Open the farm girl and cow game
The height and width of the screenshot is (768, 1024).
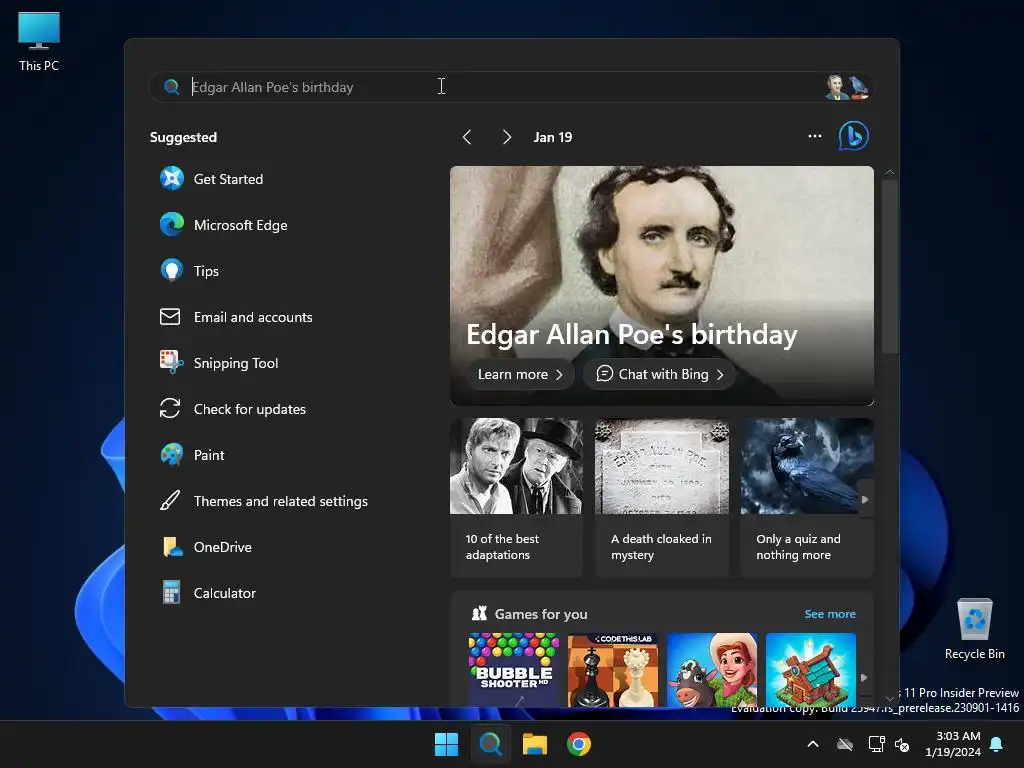coord(712,670)
